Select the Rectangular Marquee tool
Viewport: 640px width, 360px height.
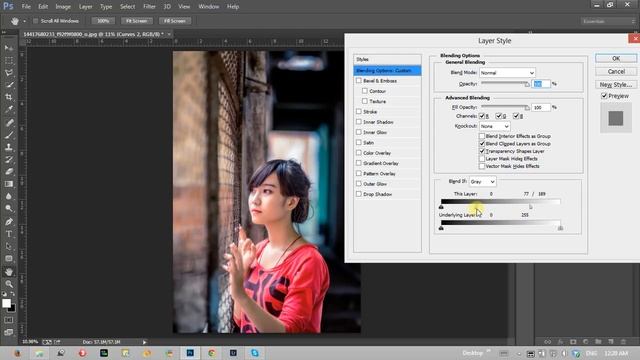pos(9,60)
